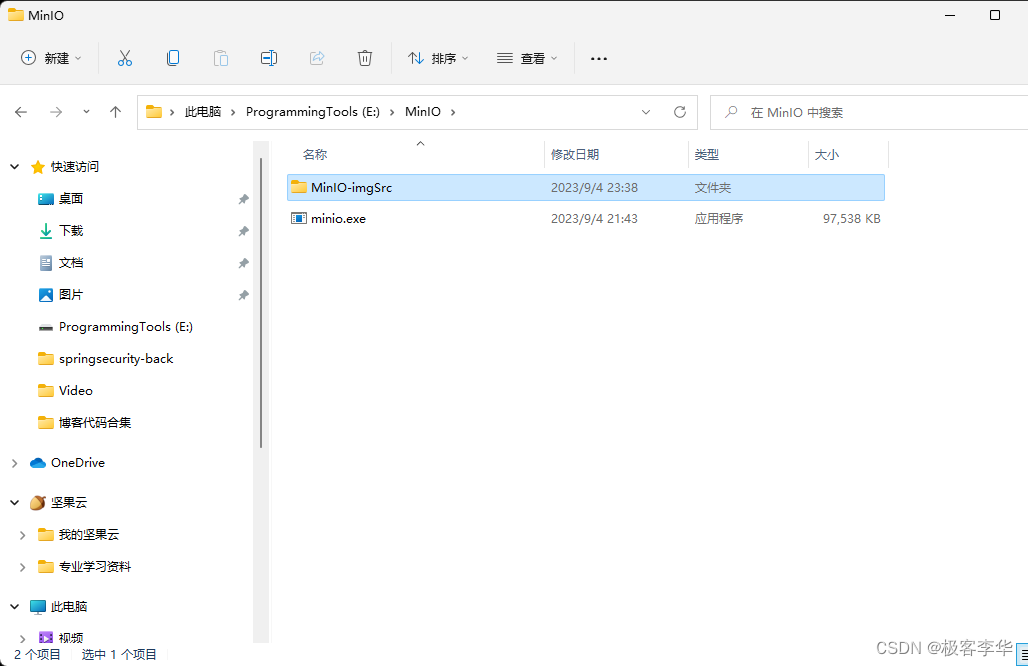Viewport: 1028px width, 666px height.
Task: Expand the 视频 tree node
Action: coord(22,638)
